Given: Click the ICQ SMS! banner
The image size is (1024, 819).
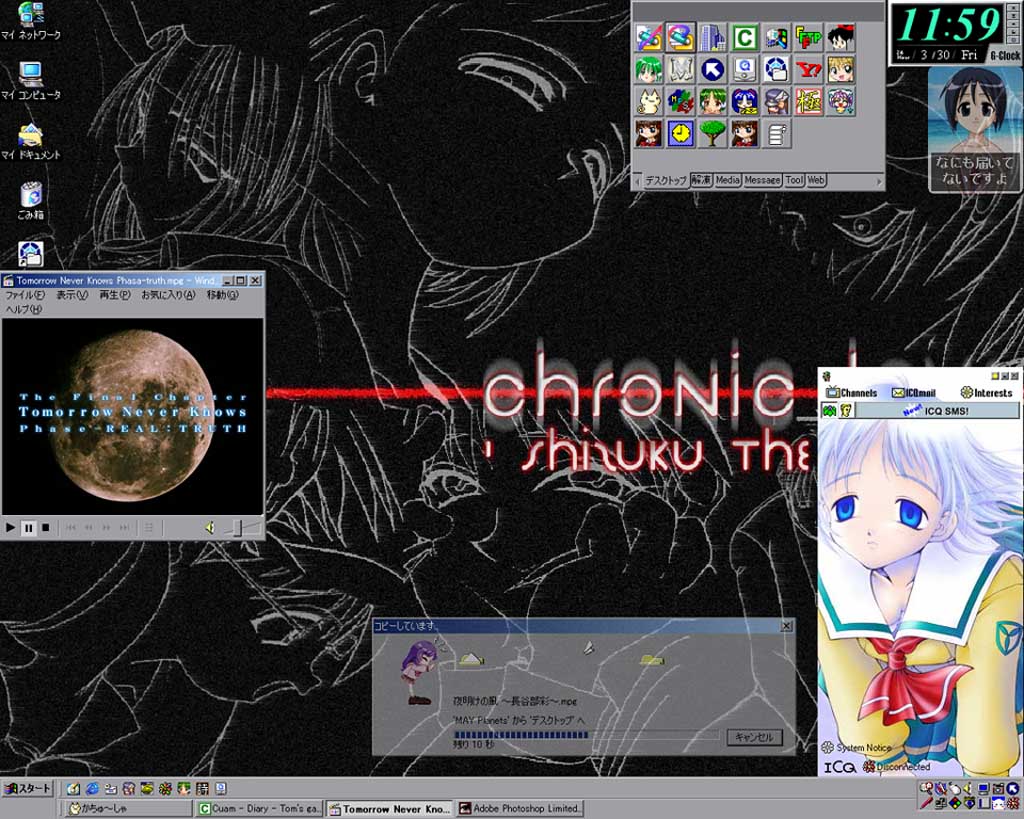Looking at the screenshot, I should 937,411.
